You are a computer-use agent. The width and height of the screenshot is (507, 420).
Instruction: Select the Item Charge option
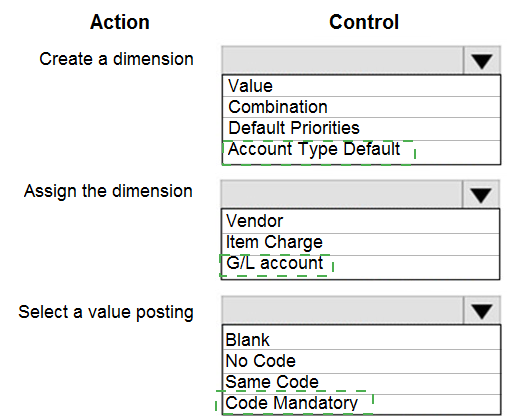[361, 244]
